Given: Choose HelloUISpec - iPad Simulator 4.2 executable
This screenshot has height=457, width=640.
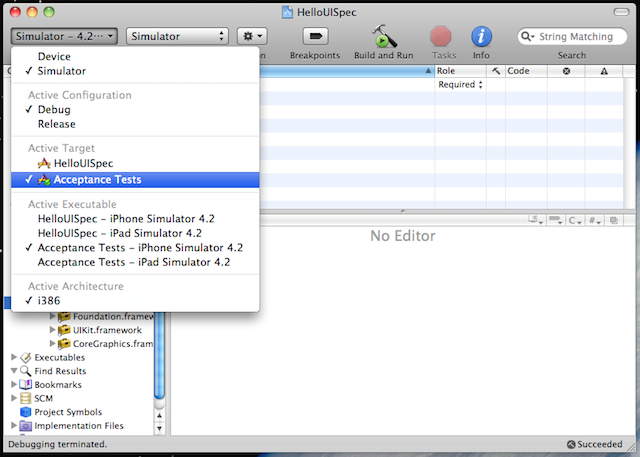Looking at the screenshot, I should point(135,233).
